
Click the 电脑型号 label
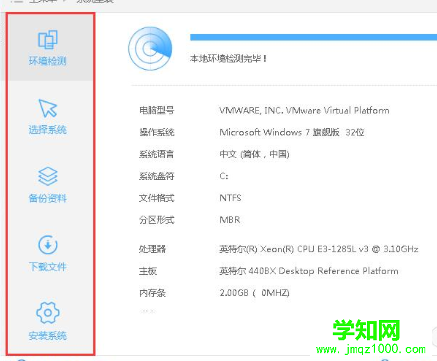[157, 110]
